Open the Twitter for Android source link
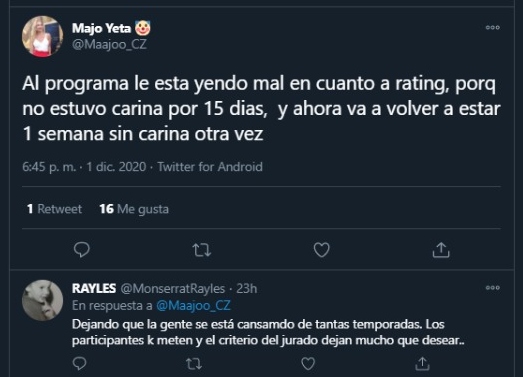The image size is (523, 377). click(210, 166)
